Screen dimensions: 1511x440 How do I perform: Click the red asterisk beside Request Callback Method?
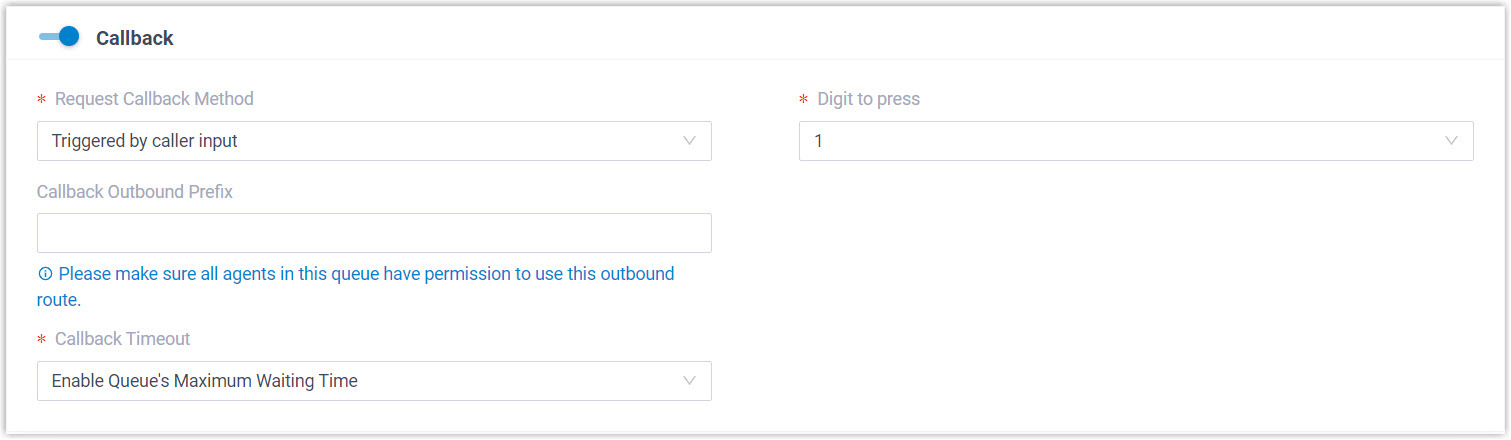coord(42,100)
